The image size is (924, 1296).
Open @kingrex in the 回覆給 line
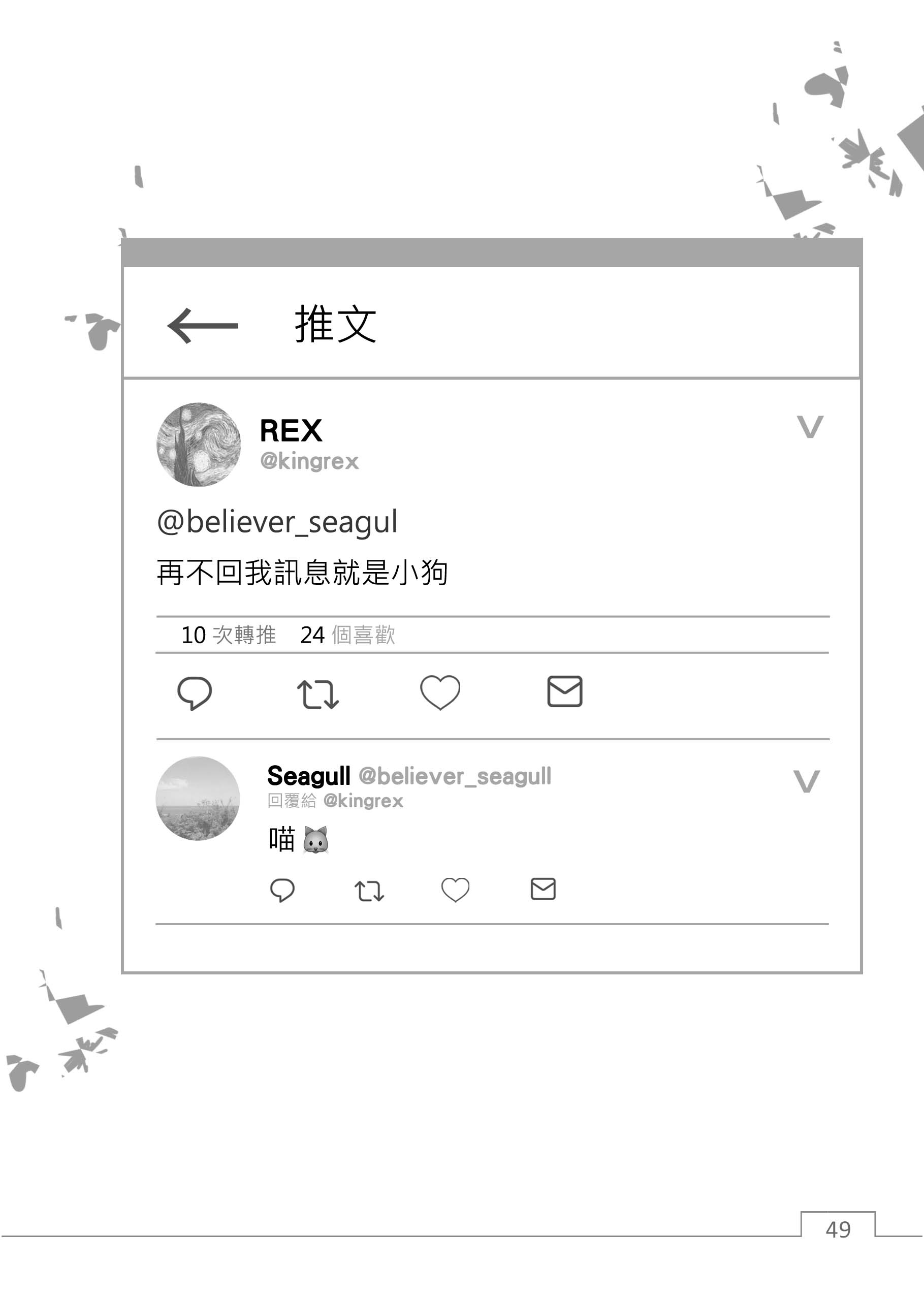(x=363, y=801)
